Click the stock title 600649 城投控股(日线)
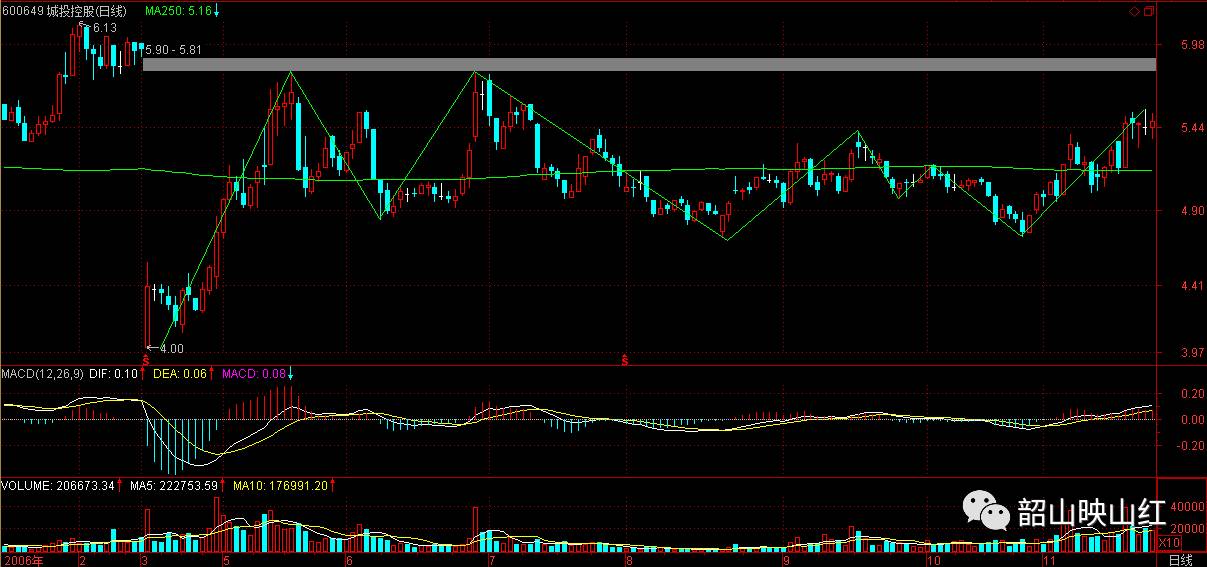 coord(65,11)
